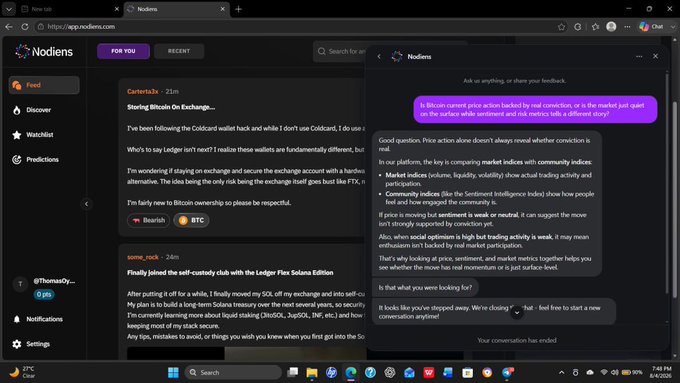Click the taskbar Search box
Screen dimensions: 680x383
(233, 373)
